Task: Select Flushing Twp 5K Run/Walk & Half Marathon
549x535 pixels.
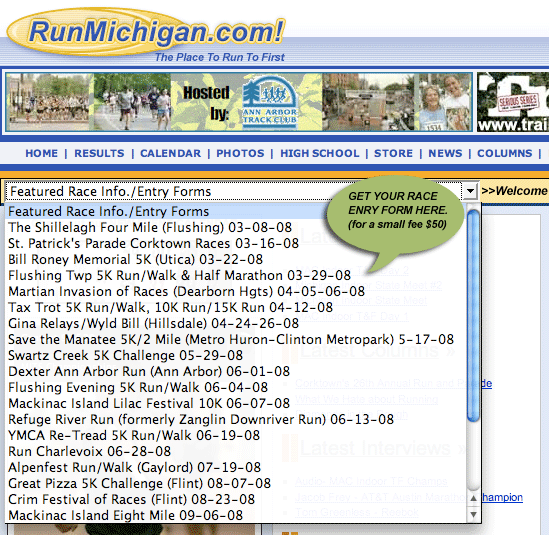Action: (235, 276)
